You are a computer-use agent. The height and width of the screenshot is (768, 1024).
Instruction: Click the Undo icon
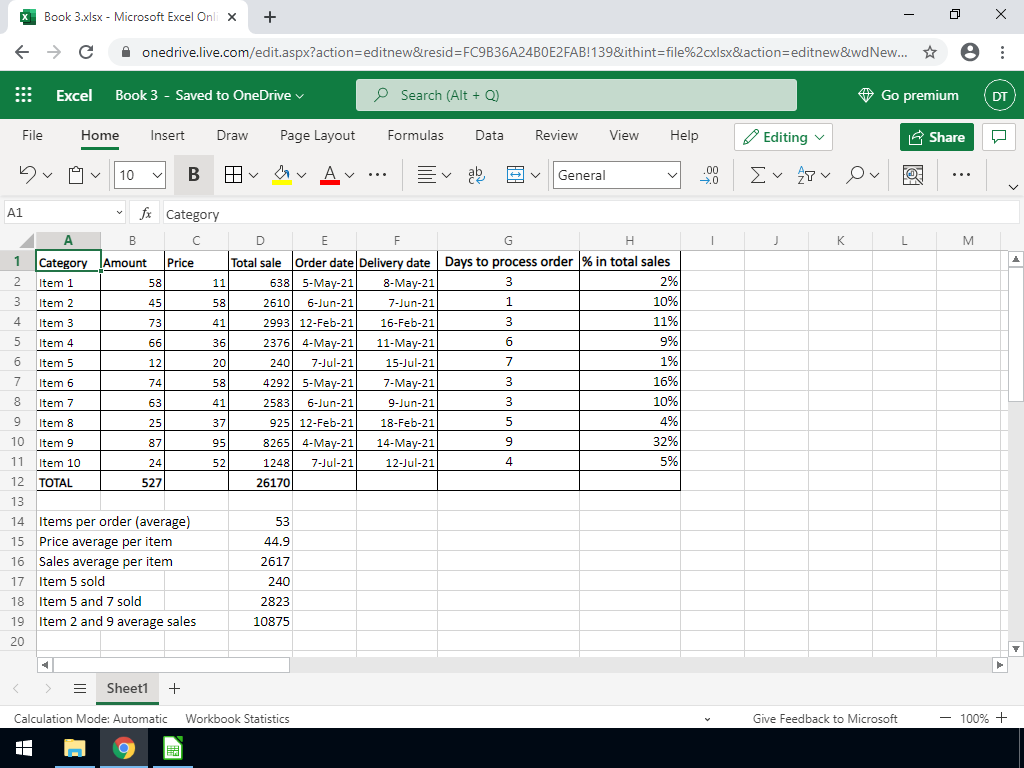click(x=28, y=175)
